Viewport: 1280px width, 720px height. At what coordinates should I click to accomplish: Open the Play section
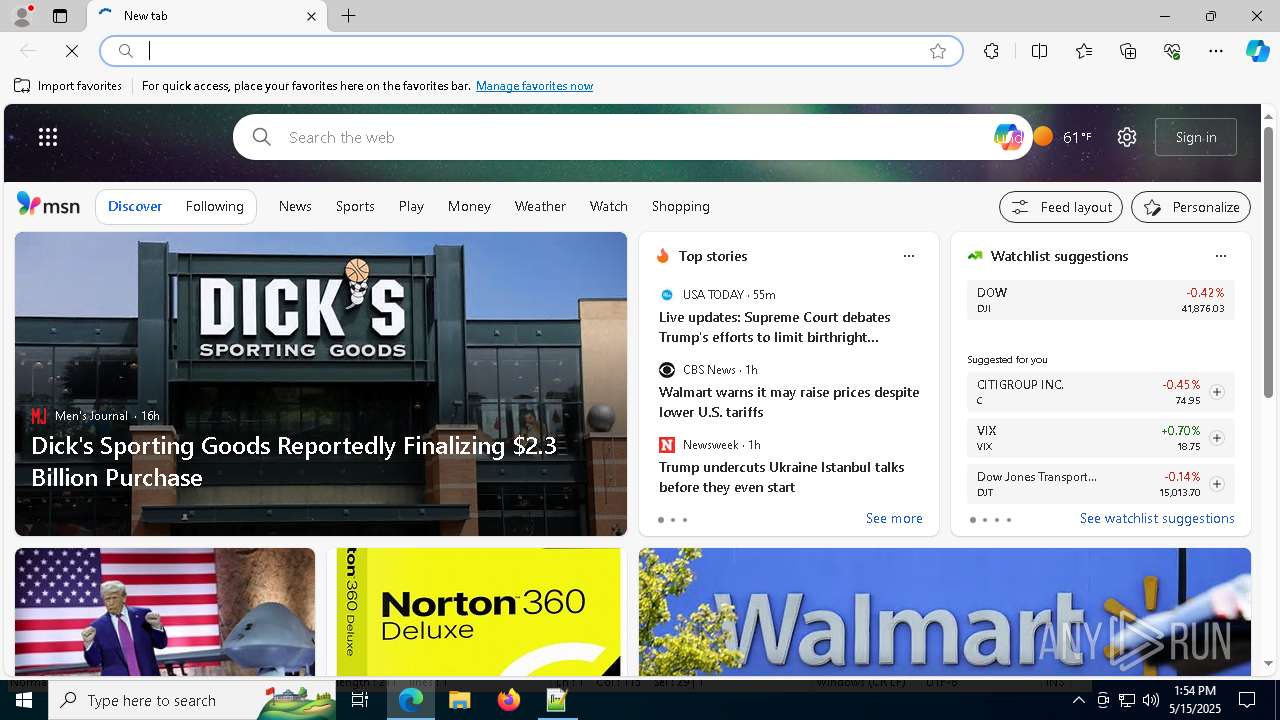411,206
